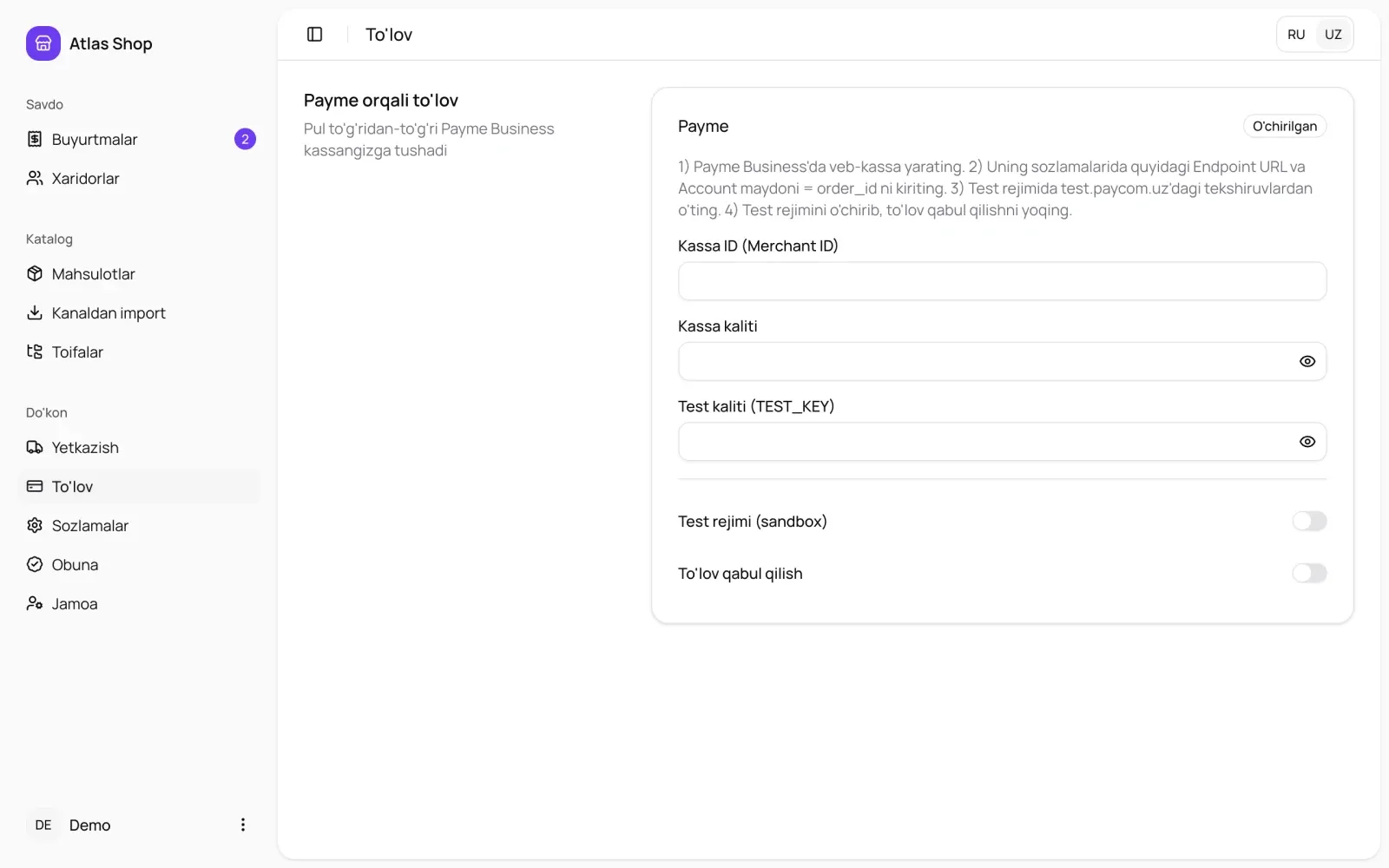
Task: Open Kanaldan import download icon
Action: point(35,312)
